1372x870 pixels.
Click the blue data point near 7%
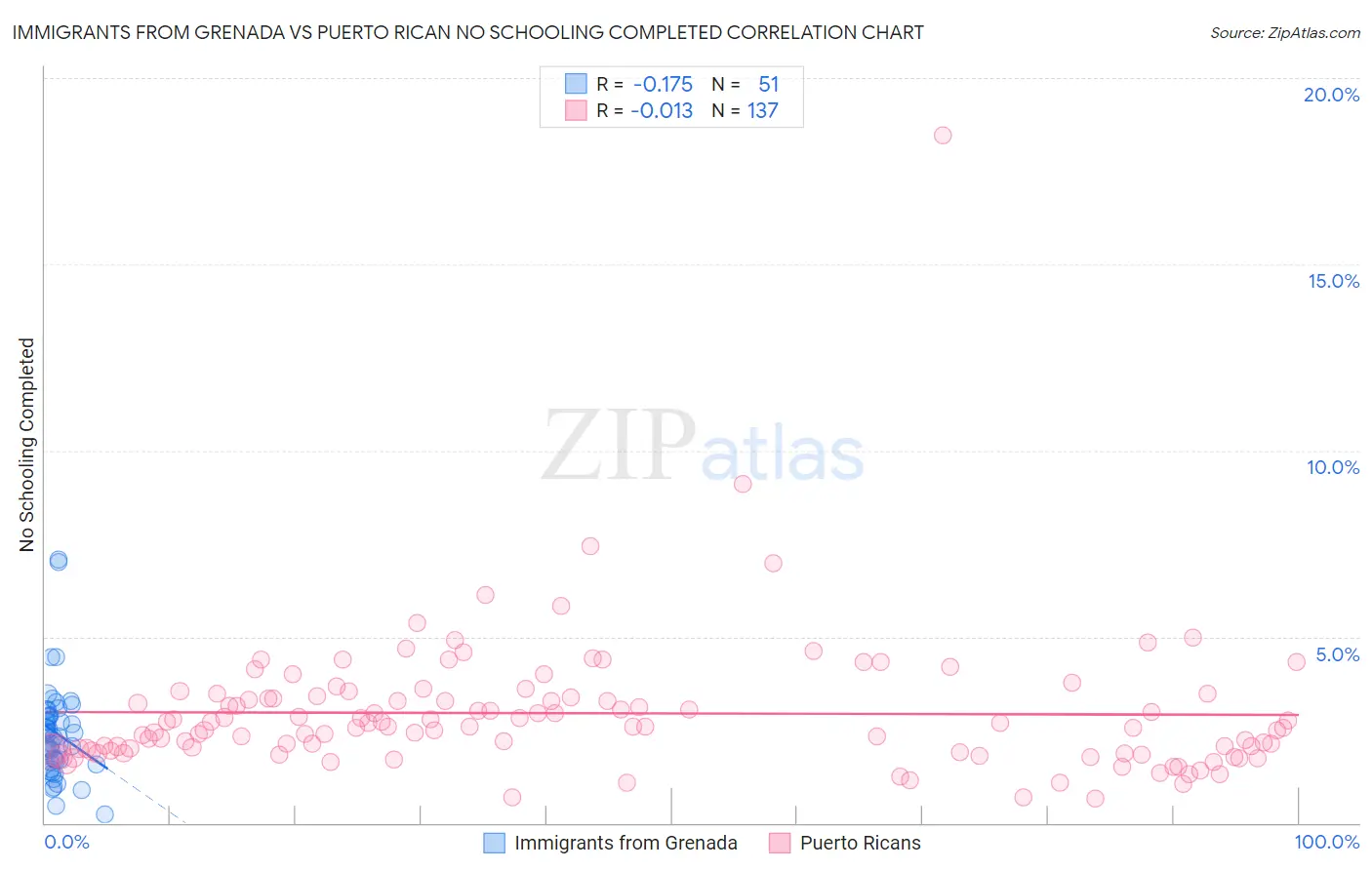tap(59, 561)
